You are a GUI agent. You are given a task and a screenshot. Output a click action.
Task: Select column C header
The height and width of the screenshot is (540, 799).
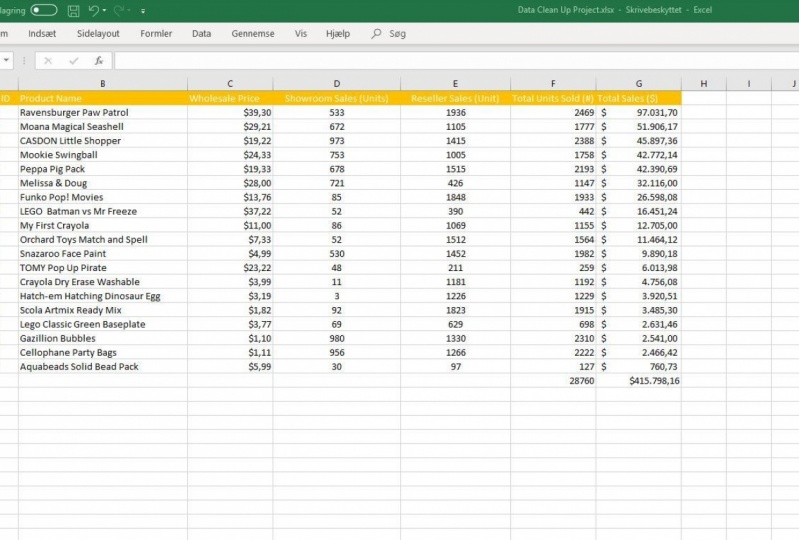pos(230,84)
